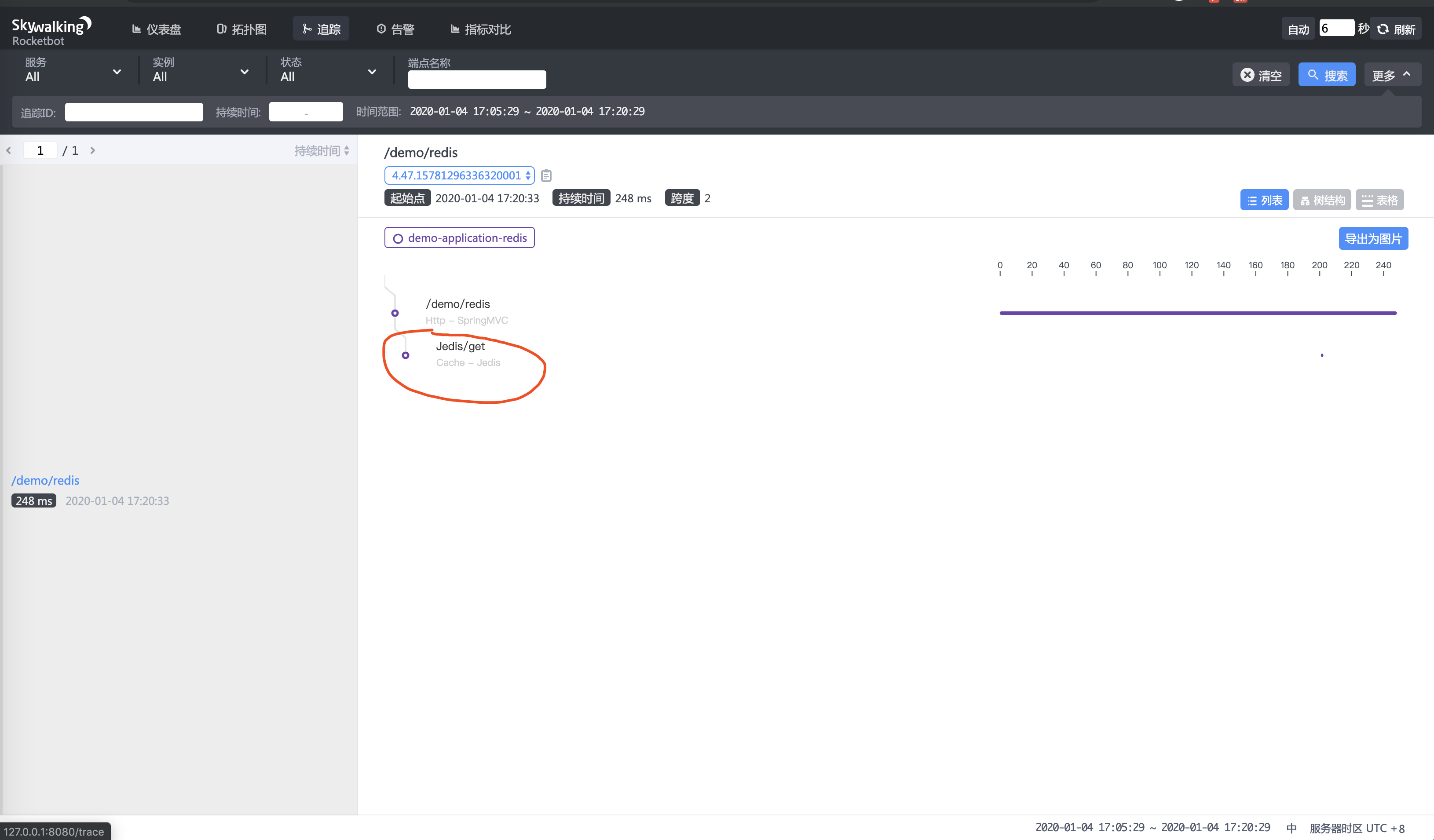Click the copy trace ID clipboard icon

click(x=546, y=176)
